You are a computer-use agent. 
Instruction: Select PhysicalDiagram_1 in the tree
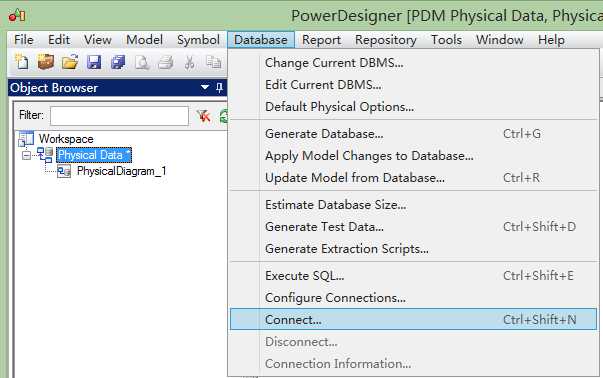coord(122,171)
